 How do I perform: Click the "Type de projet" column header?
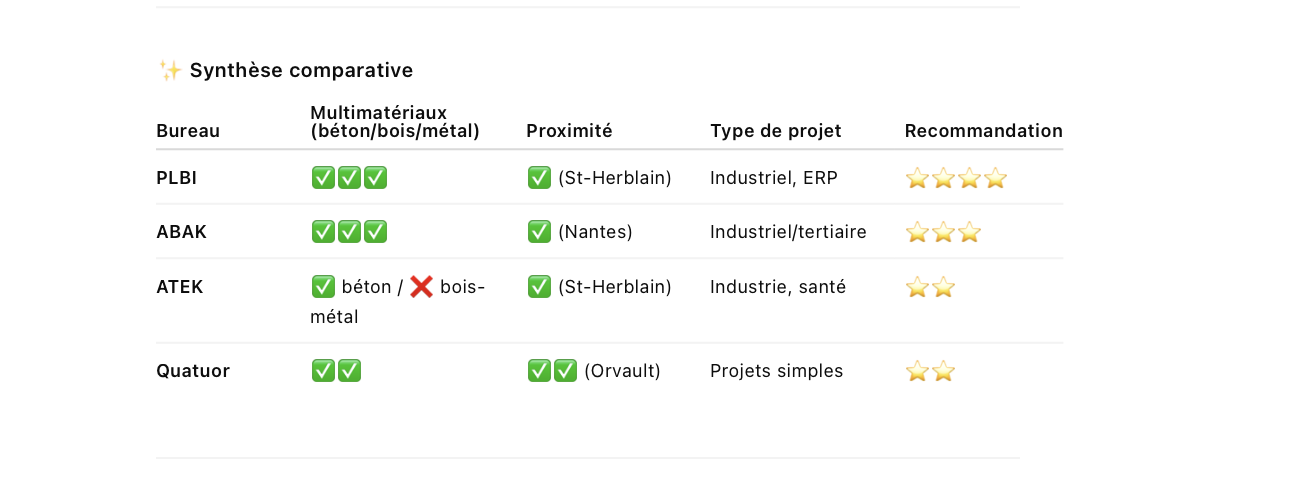775,131
